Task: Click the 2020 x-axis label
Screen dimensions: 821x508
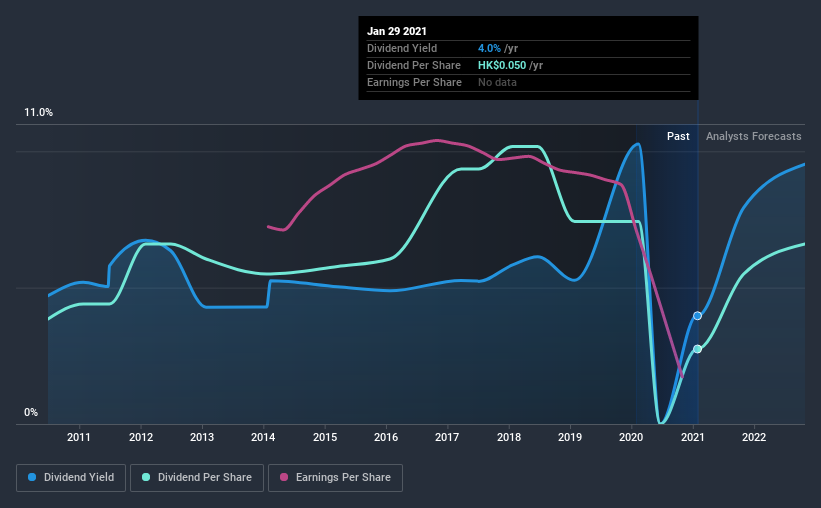Action: [631, 437]
